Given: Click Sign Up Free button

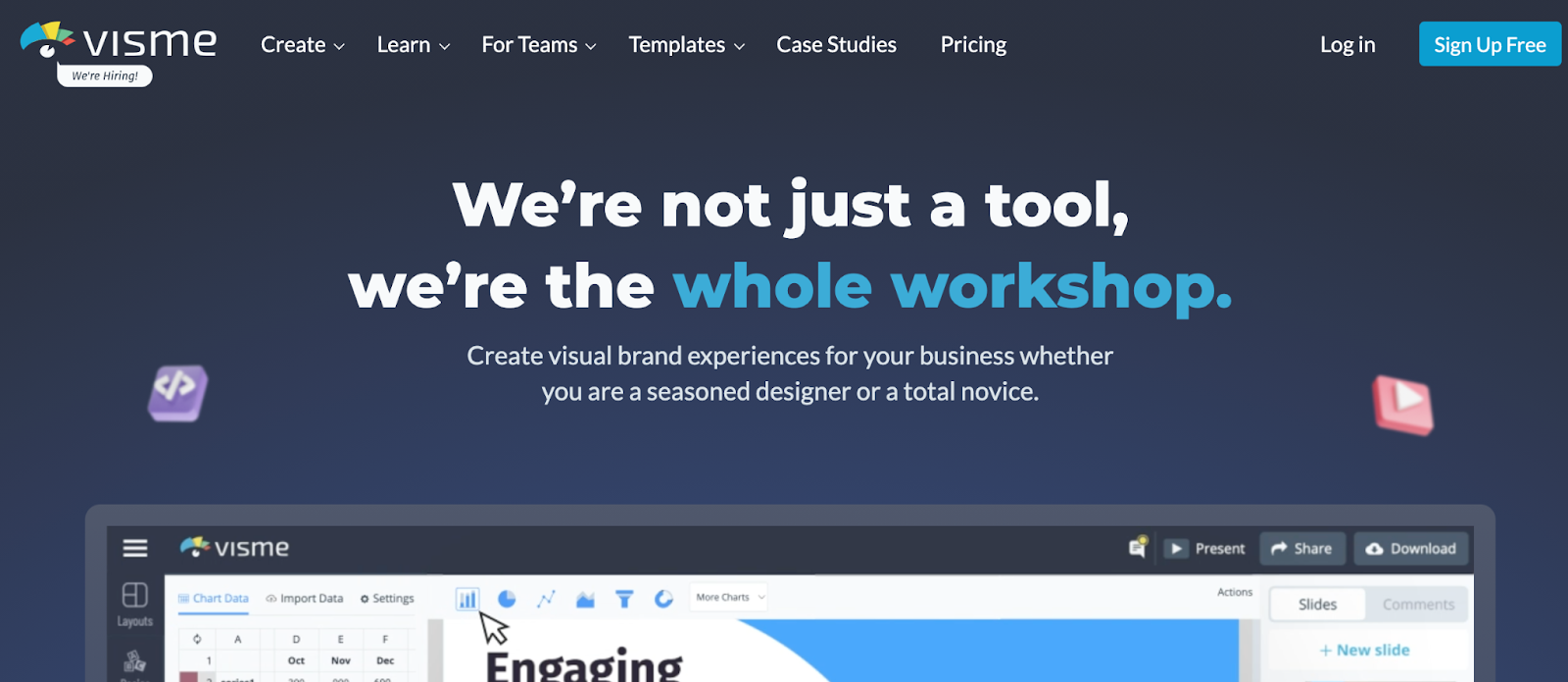Looking at the screenshot, I should [x=1490, y=44].
